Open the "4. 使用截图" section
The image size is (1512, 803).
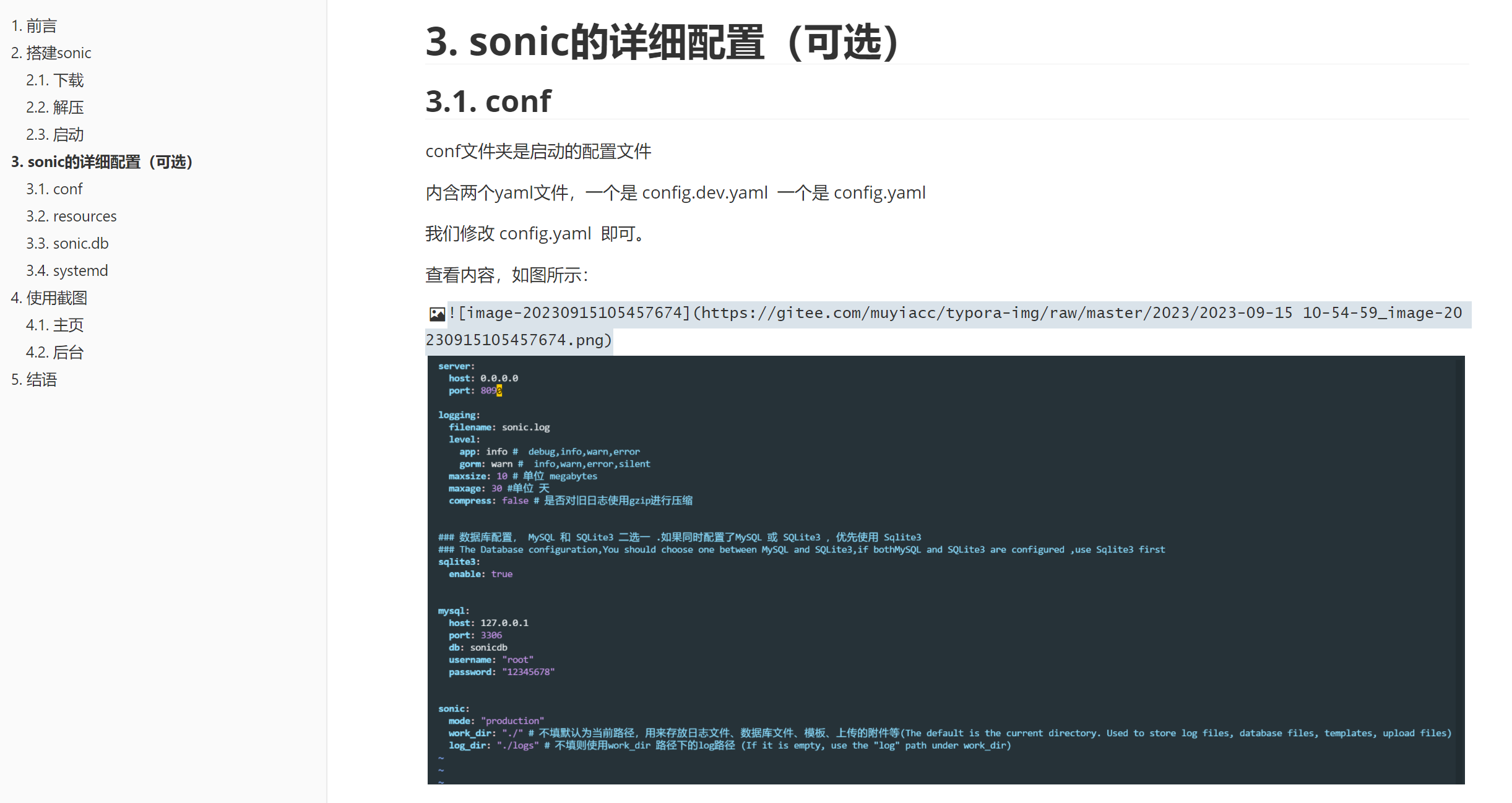(50, 298)
